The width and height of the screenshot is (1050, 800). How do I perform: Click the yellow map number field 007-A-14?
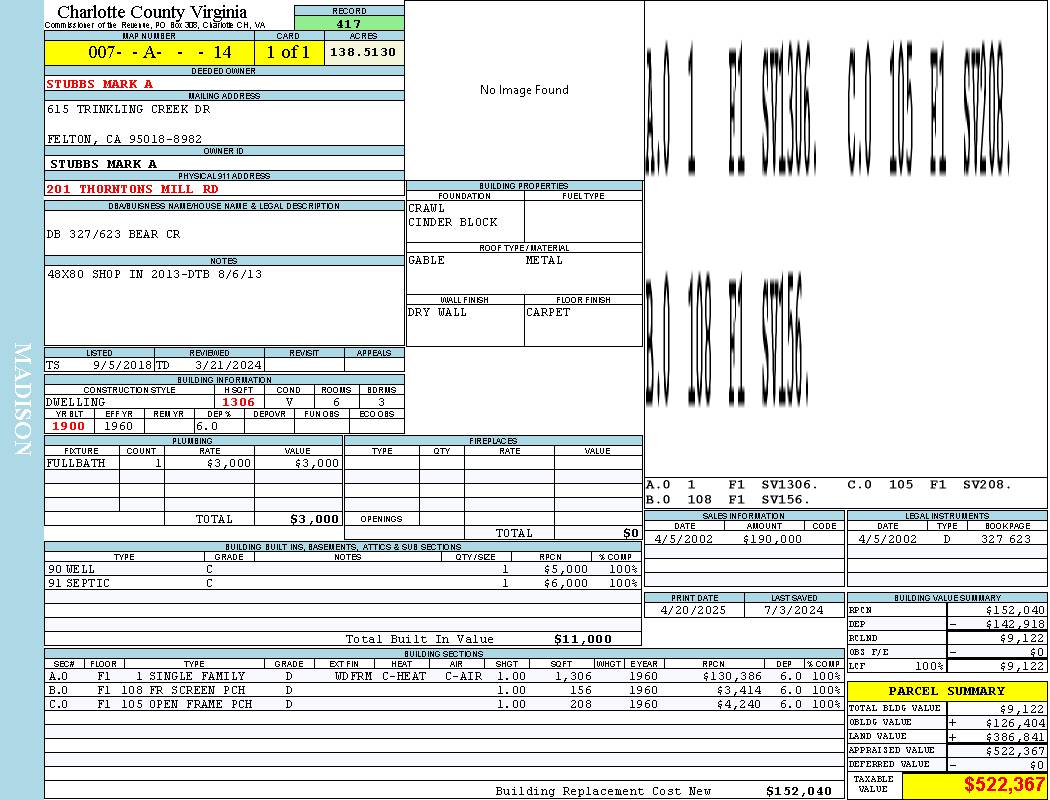tap(149, 52)
